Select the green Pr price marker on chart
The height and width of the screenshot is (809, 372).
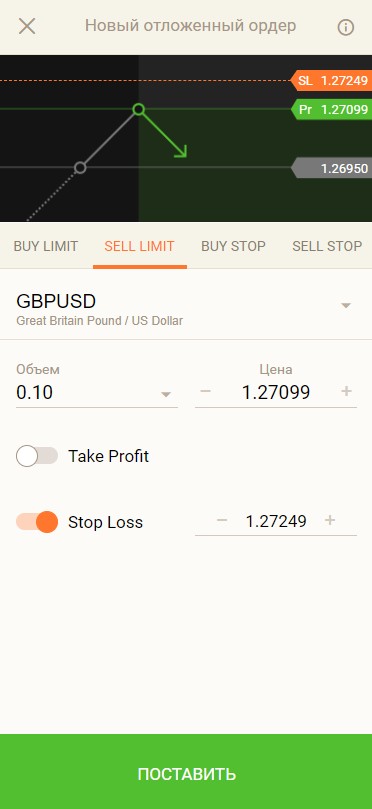[x=331, y=109]
